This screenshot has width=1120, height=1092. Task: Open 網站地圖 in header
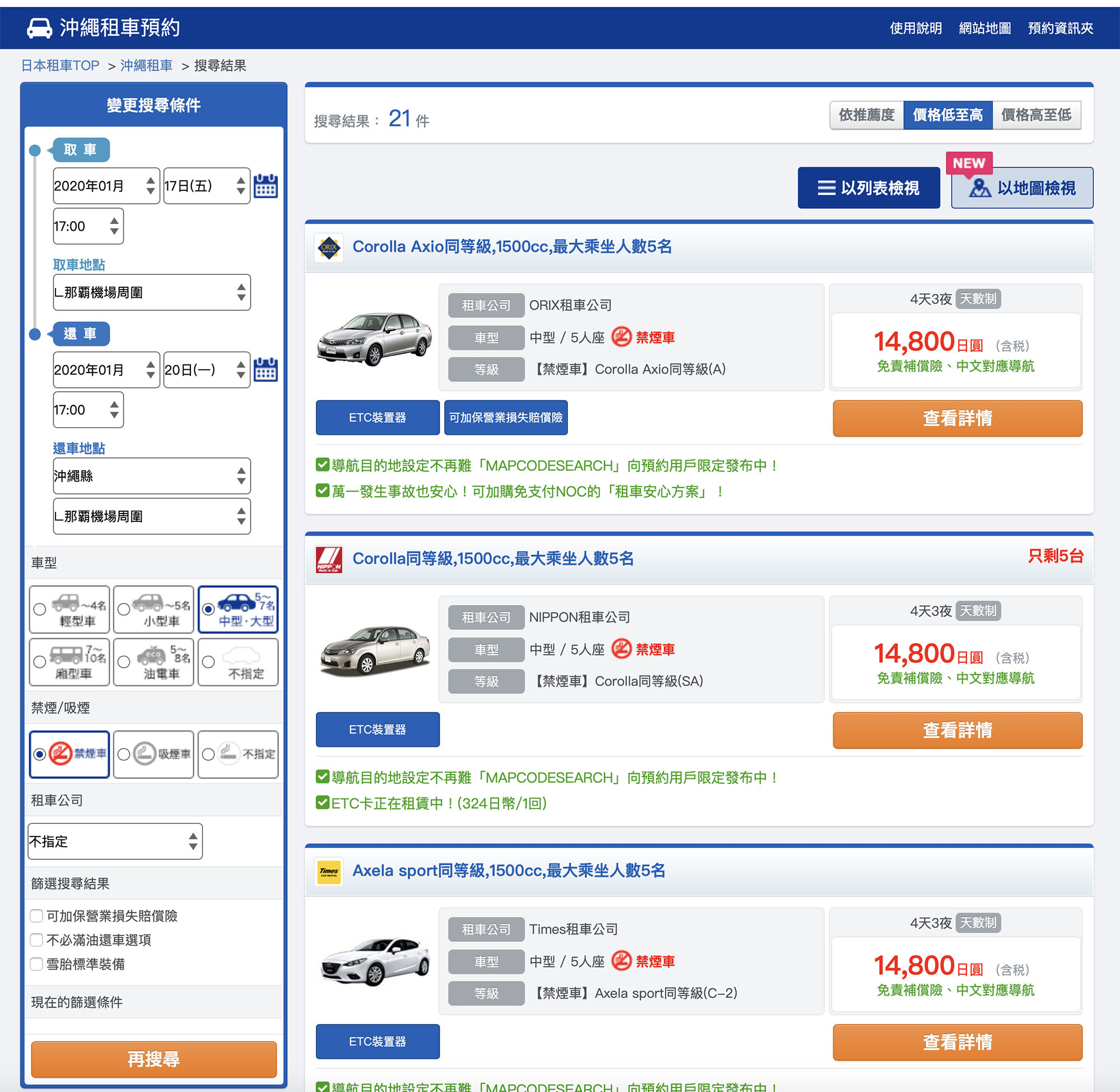pos(984,28)
